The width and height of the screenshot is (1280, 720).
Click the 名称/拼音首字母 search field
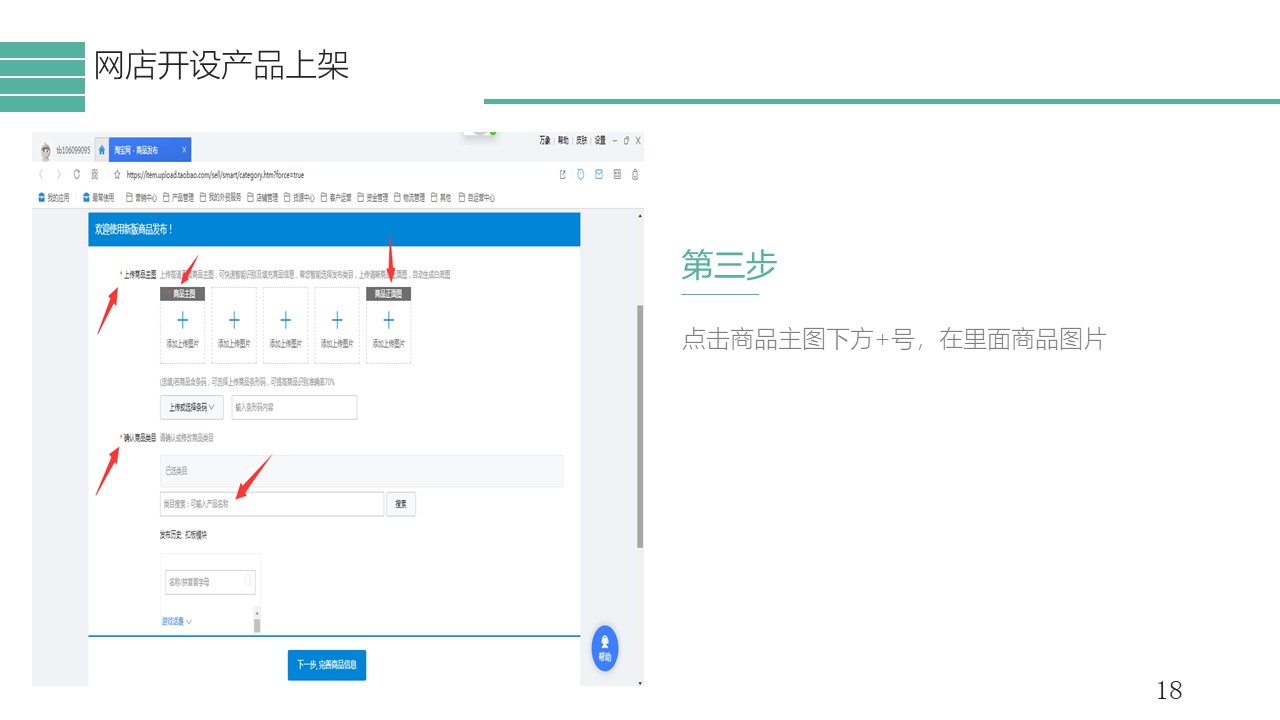210,581
